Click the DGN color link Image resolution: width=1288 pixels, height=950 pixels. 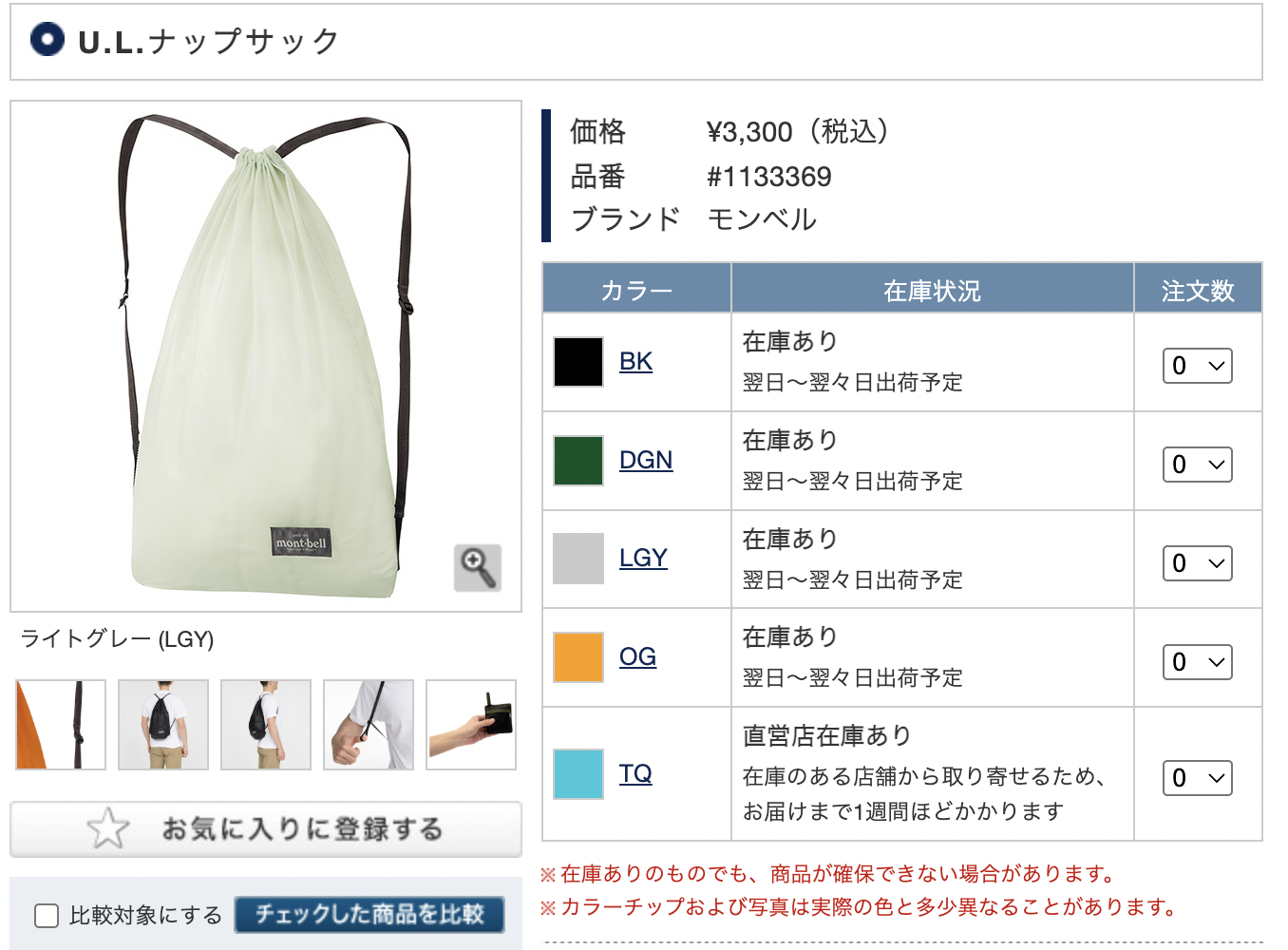[646, 460]
